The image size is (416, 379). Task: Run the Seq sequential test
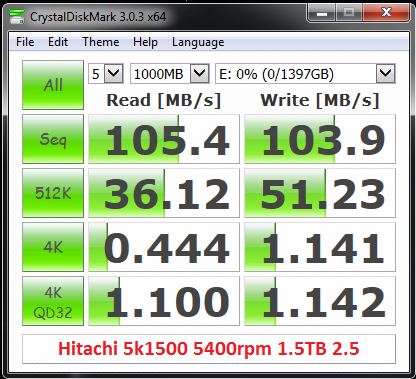point(53,139)
